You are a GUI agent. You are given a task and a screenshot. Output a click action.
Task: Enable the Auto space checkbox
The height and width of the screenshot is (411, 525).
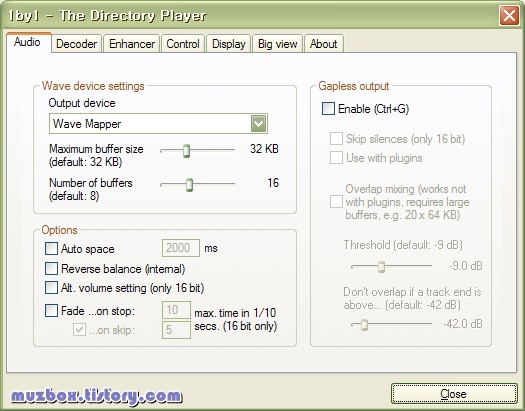point(51,249)
